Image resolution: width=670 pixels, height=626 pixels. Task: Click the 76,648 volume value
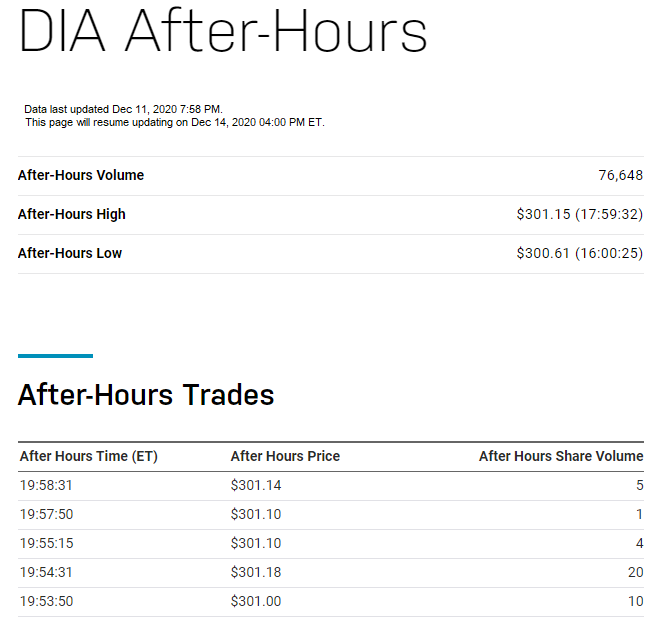click(x=620, y=175)
